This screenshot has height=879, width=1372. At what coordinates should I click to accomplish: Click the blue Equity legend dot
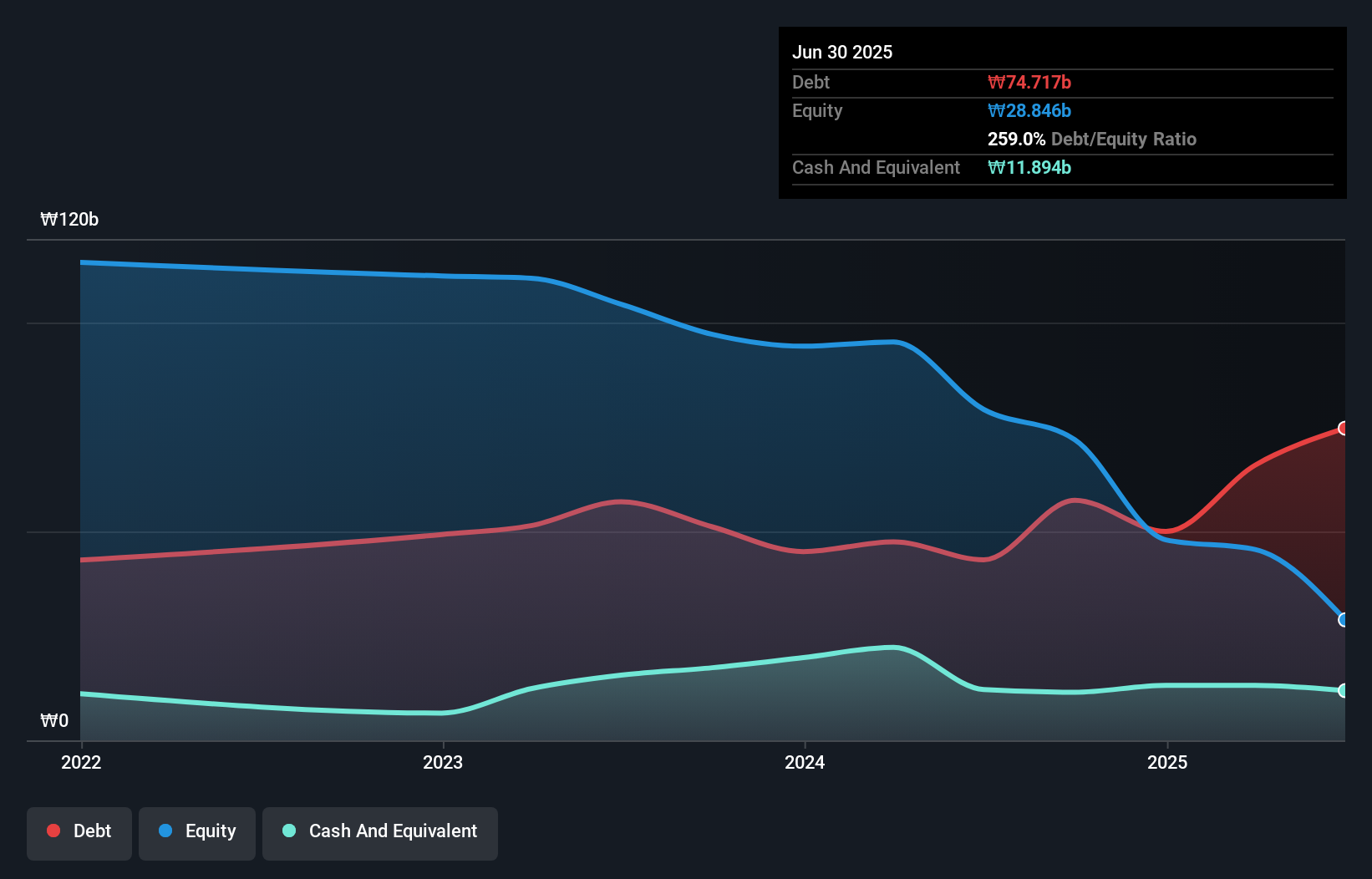click(x=165, y=831)
